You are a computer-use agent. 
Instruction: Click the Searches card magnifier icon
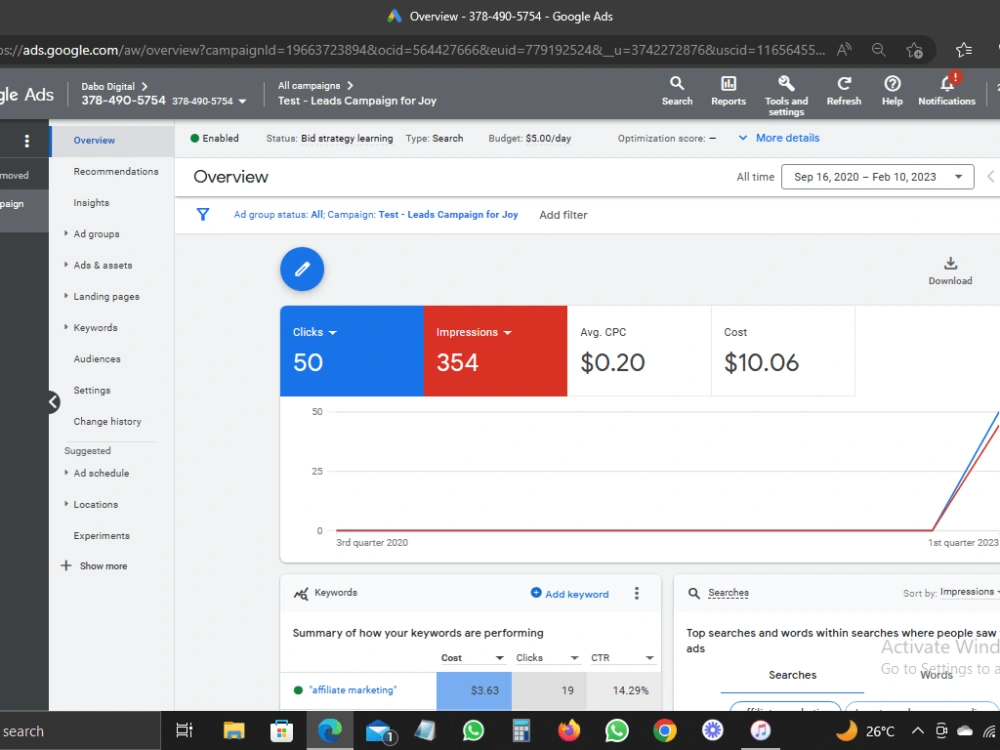(694, 594)
